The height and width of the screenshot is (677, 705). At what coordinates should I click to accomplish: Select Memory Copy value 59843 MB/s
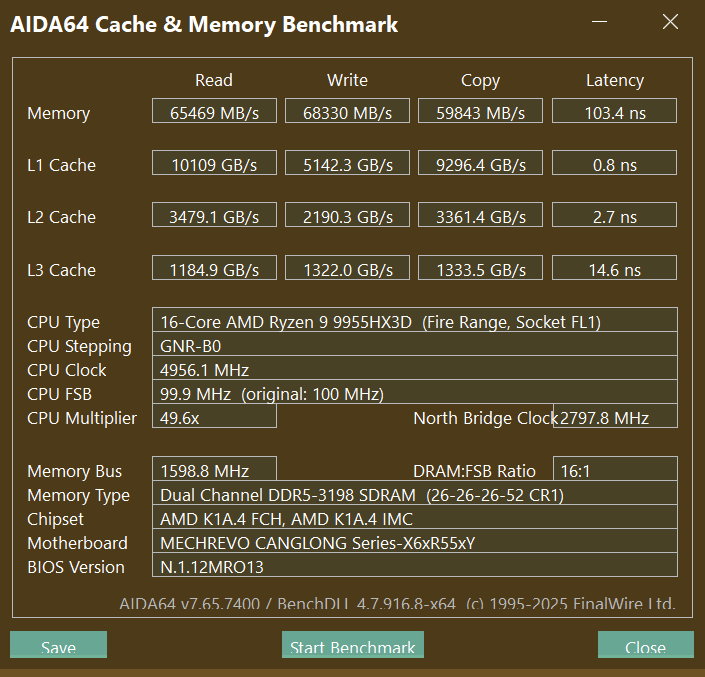tap(480, 111)
